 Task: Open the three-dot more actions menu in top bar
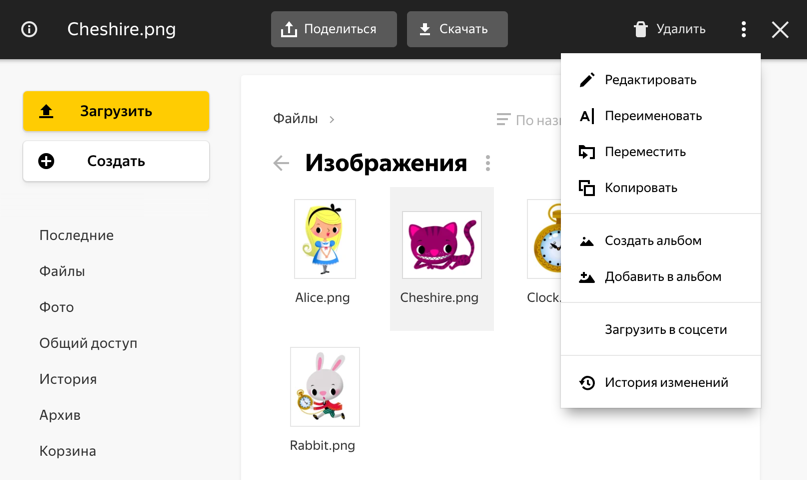[x=743, y=29]
